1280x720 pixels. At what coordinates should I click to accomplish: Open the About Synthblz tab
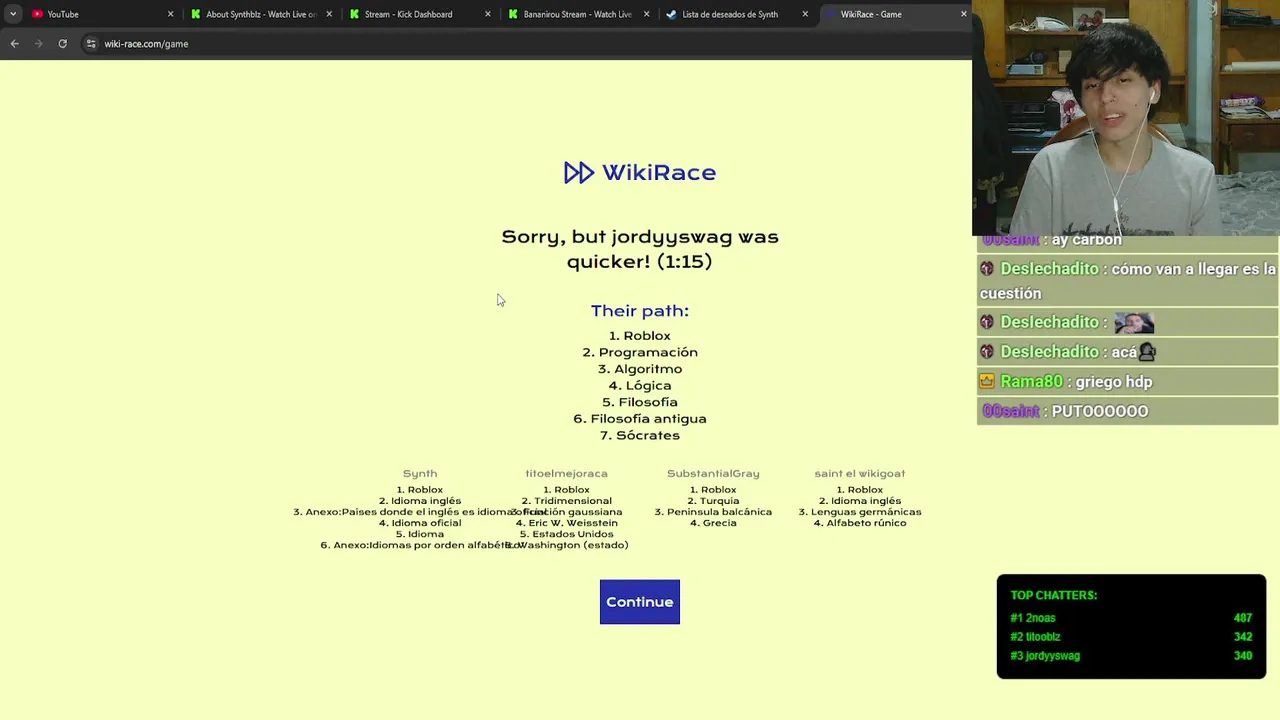[x=260, y=14]
